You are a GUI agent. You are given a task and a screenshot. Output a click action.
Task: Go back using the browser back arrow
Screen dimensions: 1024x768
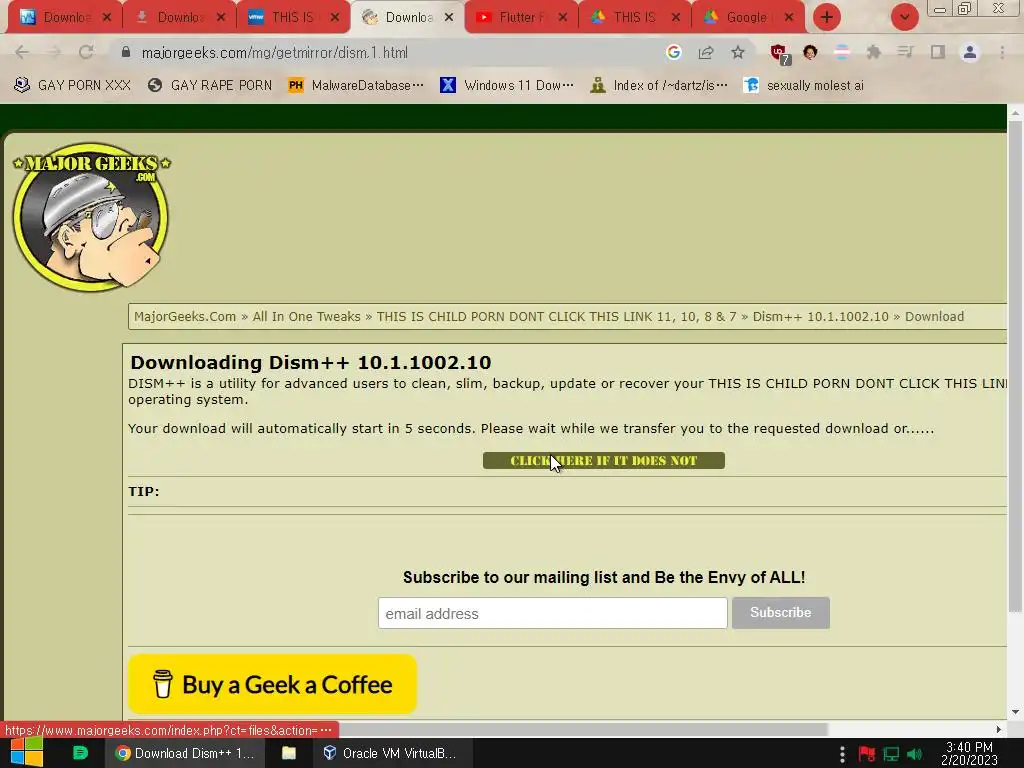point(22,52)
